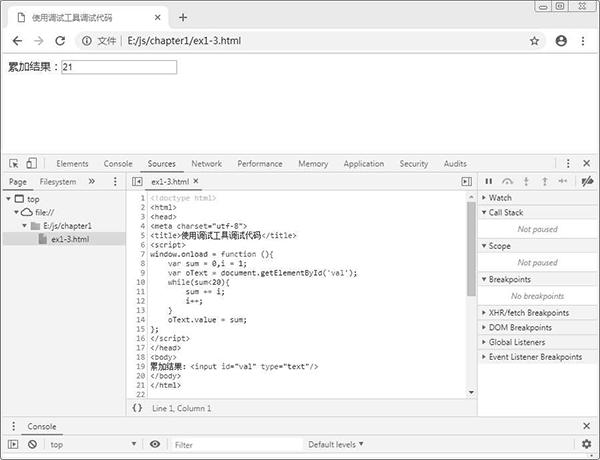Activate the inspect element picker
This screenshot has width=600, height=460.
tap(14, 164)
